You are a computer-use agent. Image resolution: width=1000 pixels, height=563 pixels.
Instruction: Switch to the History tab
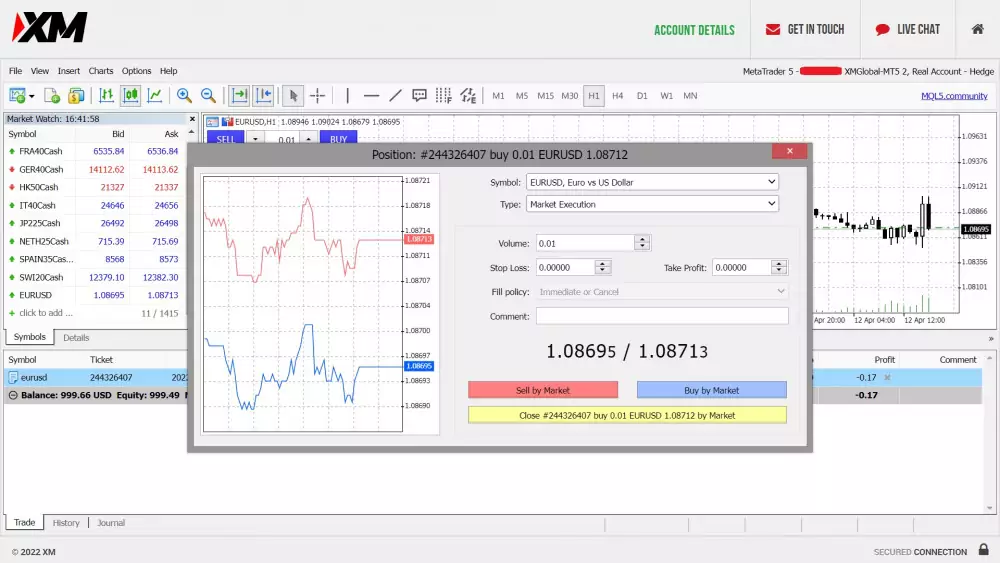tap(66, 523)
